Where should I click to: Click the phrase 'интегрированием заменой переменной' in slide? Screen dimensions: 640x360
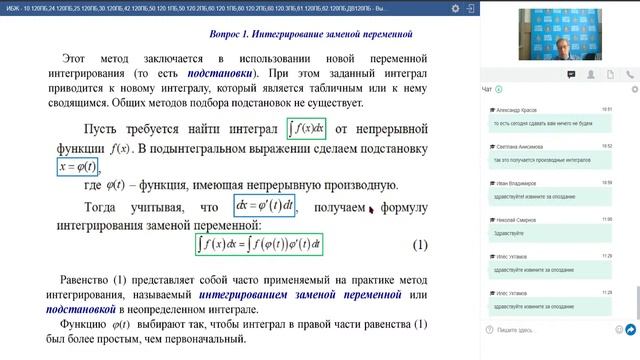pyautogui.click(x=300, y=295)
